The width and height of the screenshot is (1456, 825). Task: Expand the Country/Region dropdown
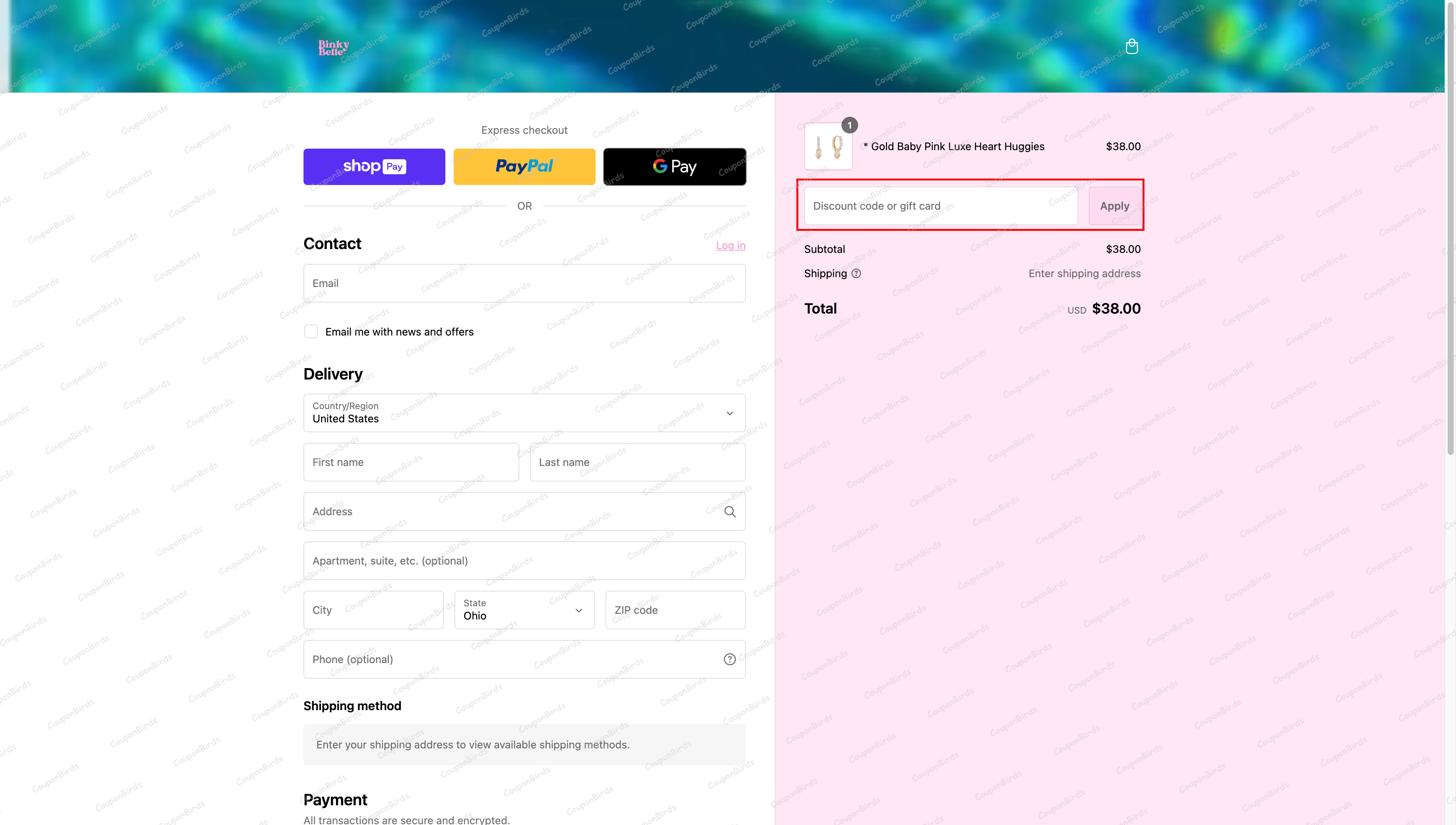click(x=524, y=413)
